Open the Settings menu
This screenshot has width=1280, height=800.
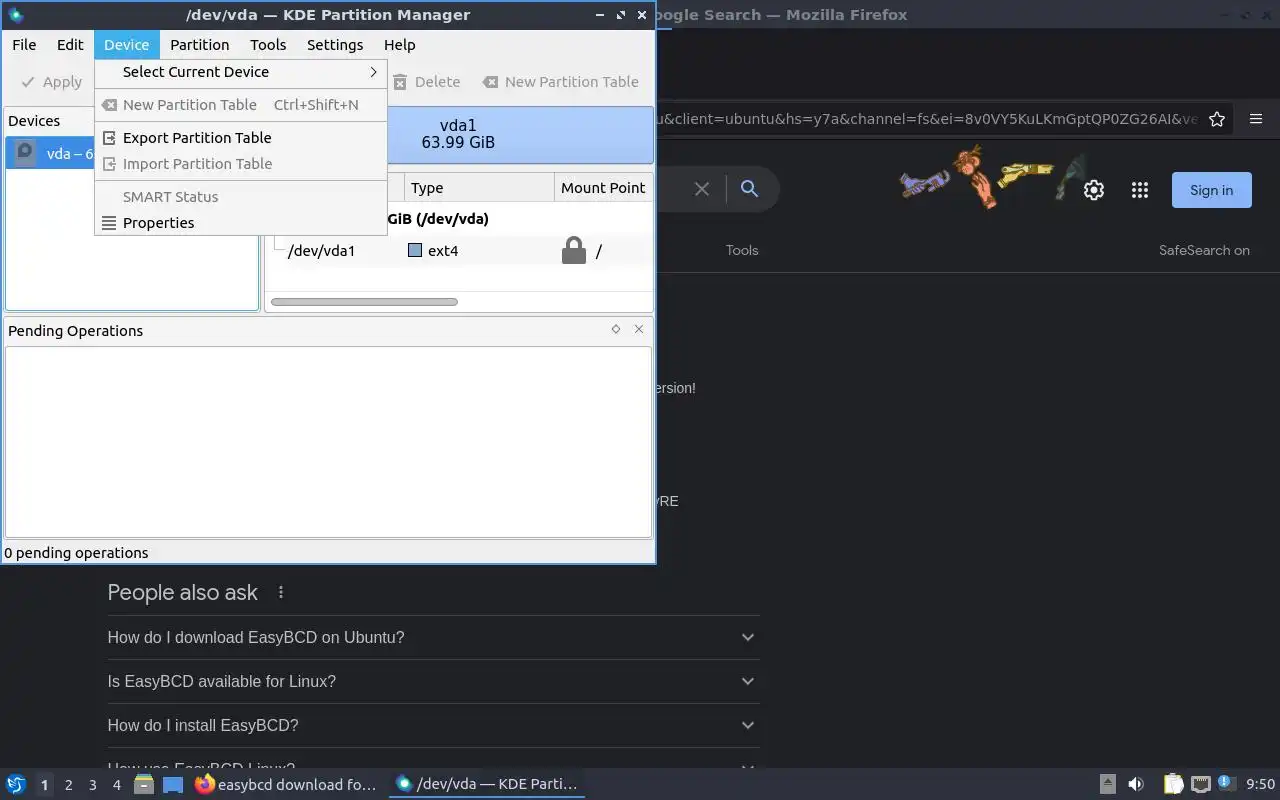(335, 45)
